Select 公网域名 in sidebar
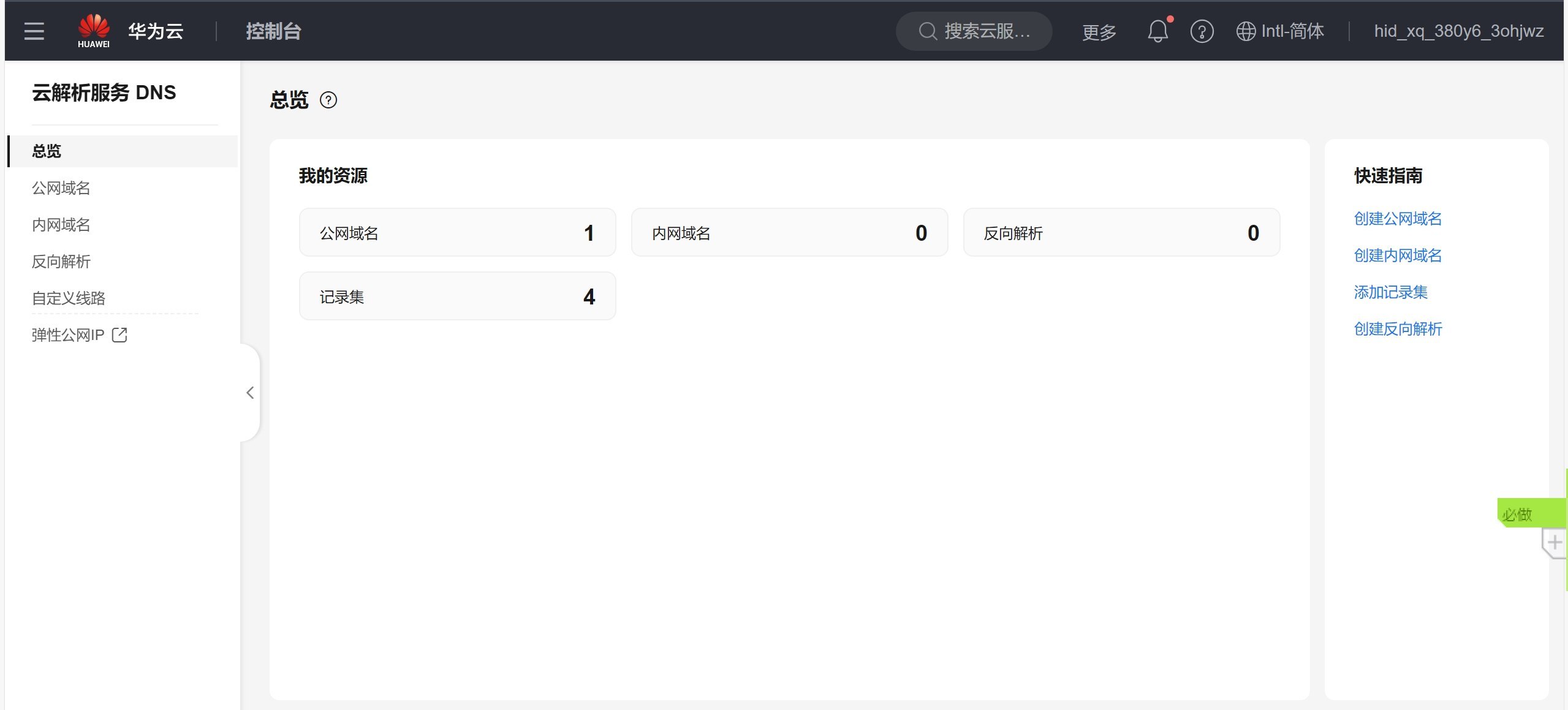Screen dimensions: 1568x710 pos(61,188)
